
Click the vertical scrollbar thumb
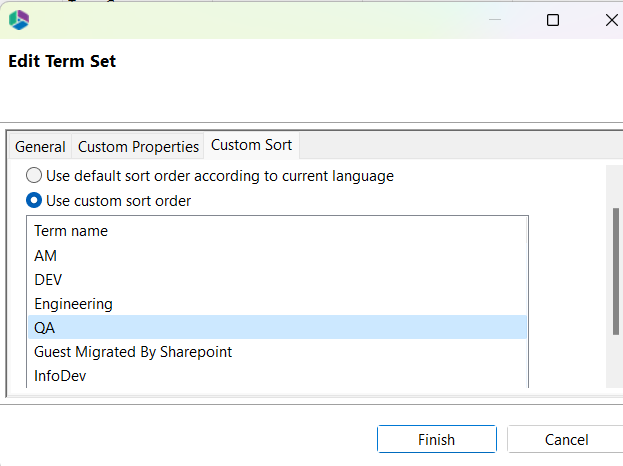point(615,270)
